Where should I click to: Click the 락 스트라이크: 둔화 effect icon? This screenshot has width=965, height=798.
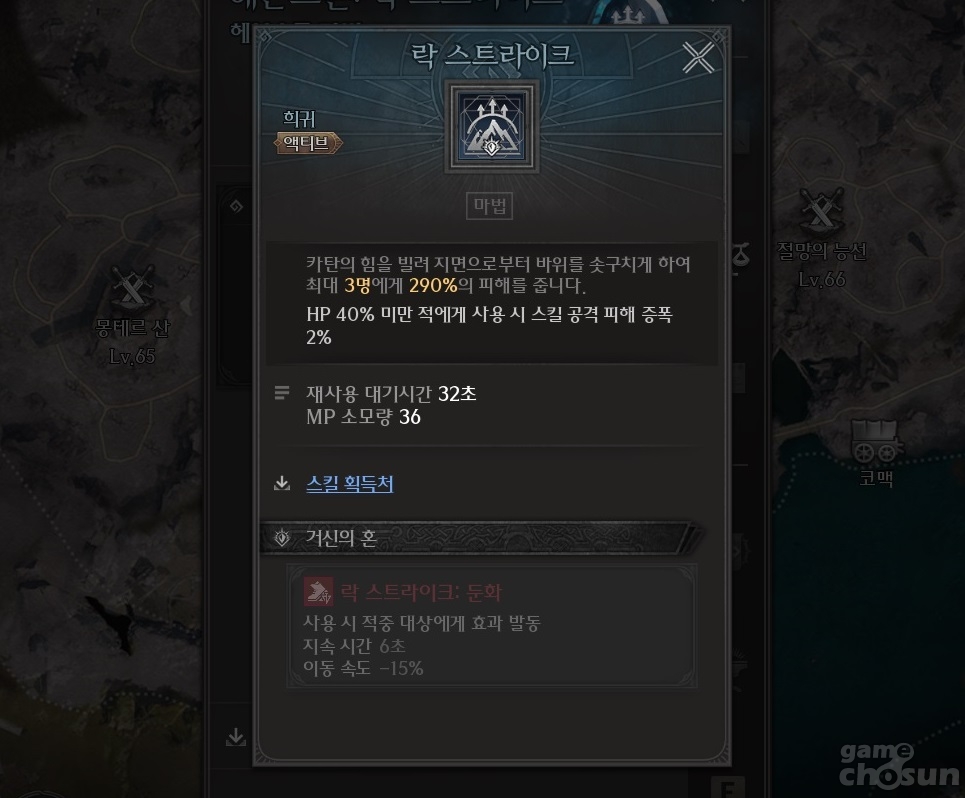[318, 592]
